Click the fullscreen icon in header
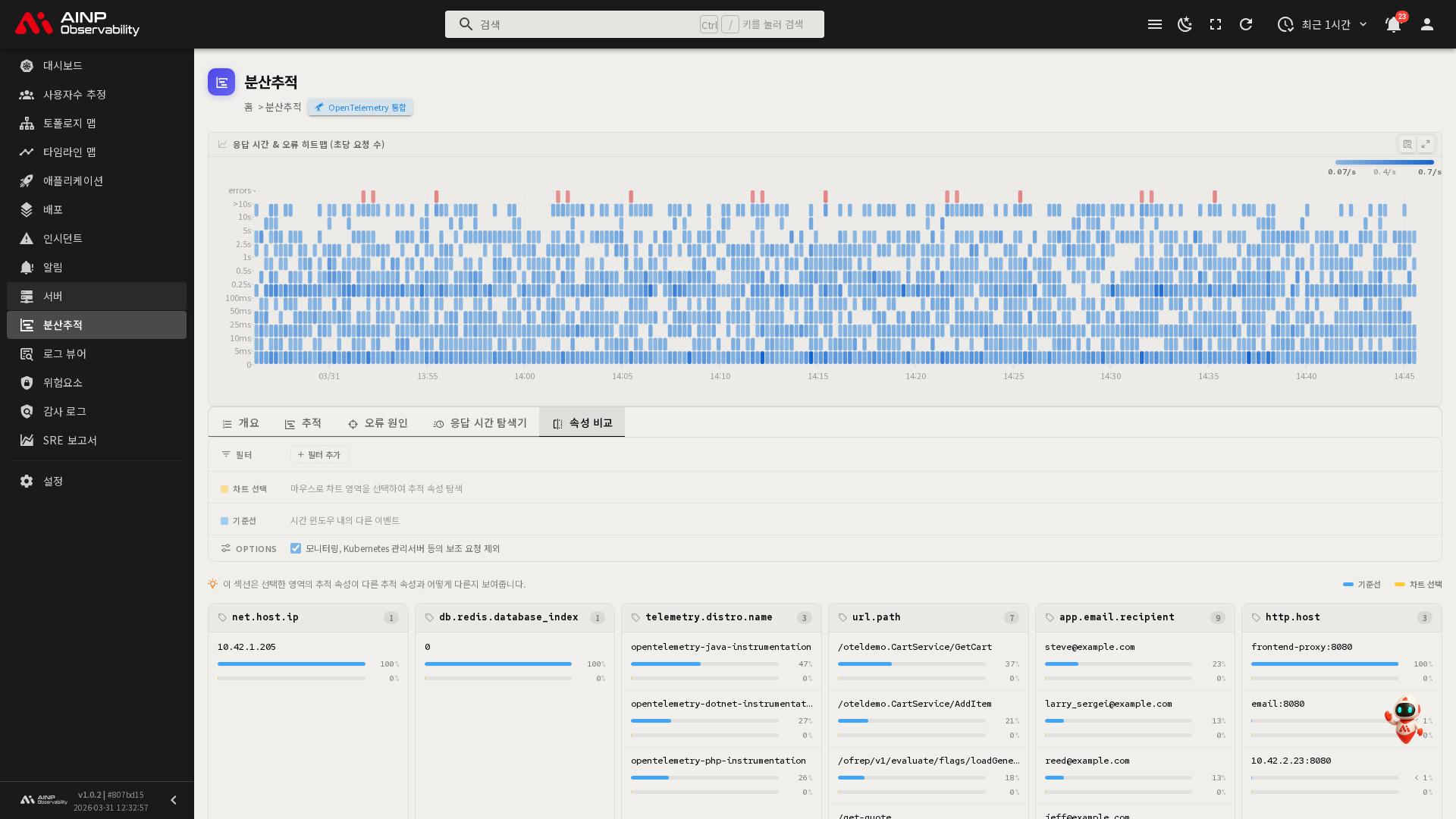The image size is (1456, 819). (x=1216, y=24)
